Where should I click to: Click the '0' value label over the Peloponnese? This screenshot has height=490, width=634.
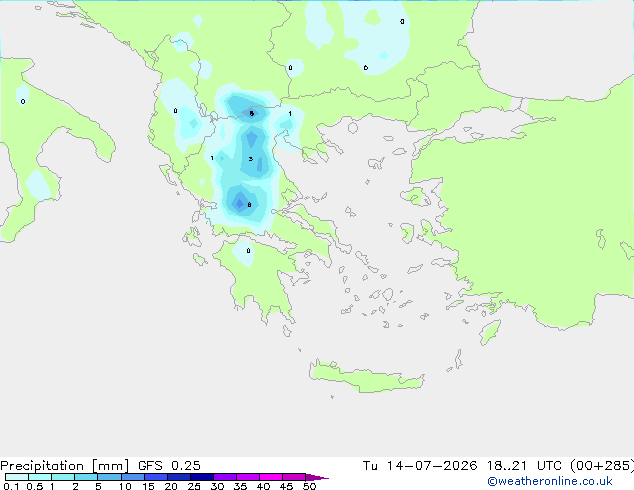(248, 251)
